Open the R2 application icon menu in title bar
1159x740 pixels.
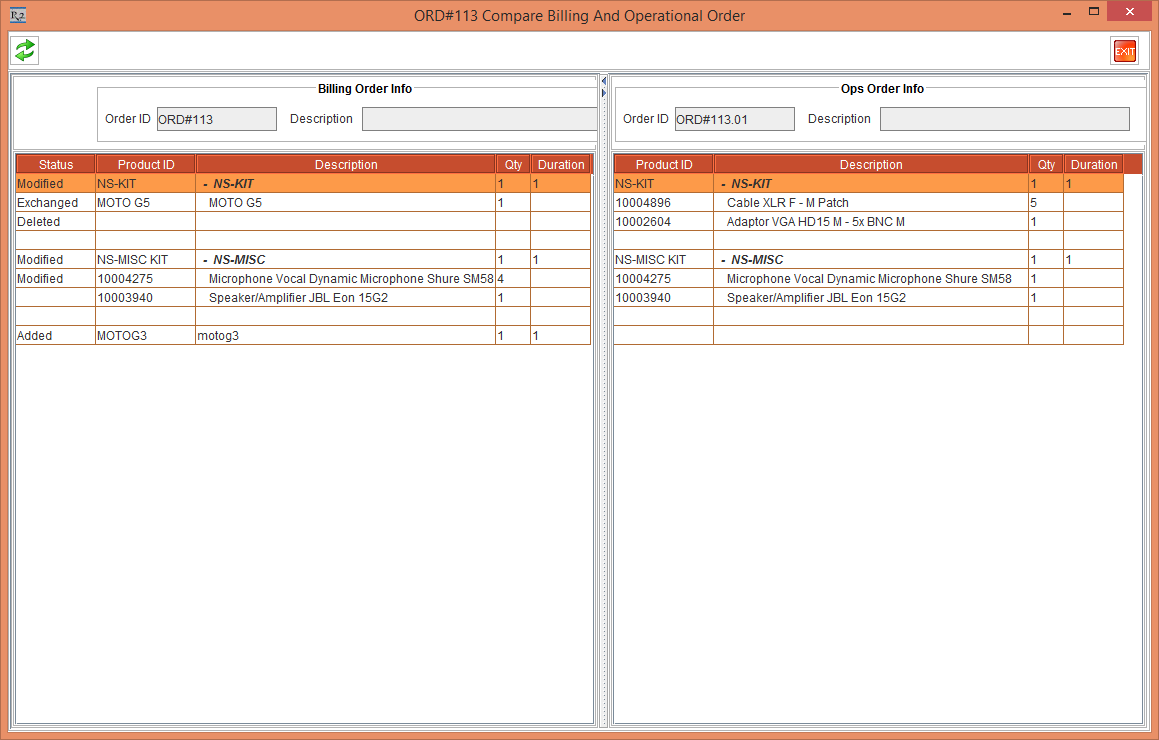pos(17,15)
